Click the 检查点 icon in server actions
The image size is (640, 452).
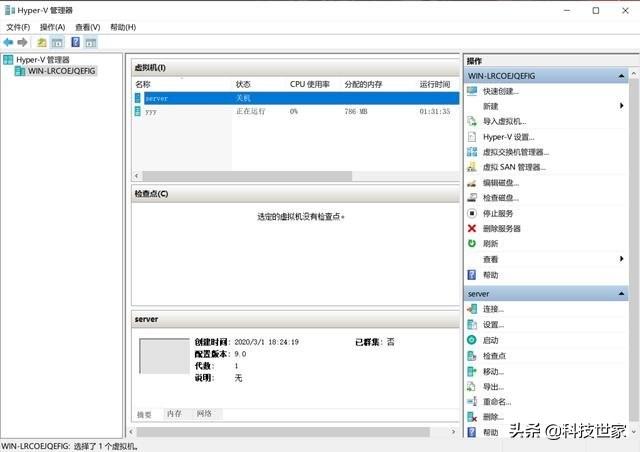[x=472, y=356]
